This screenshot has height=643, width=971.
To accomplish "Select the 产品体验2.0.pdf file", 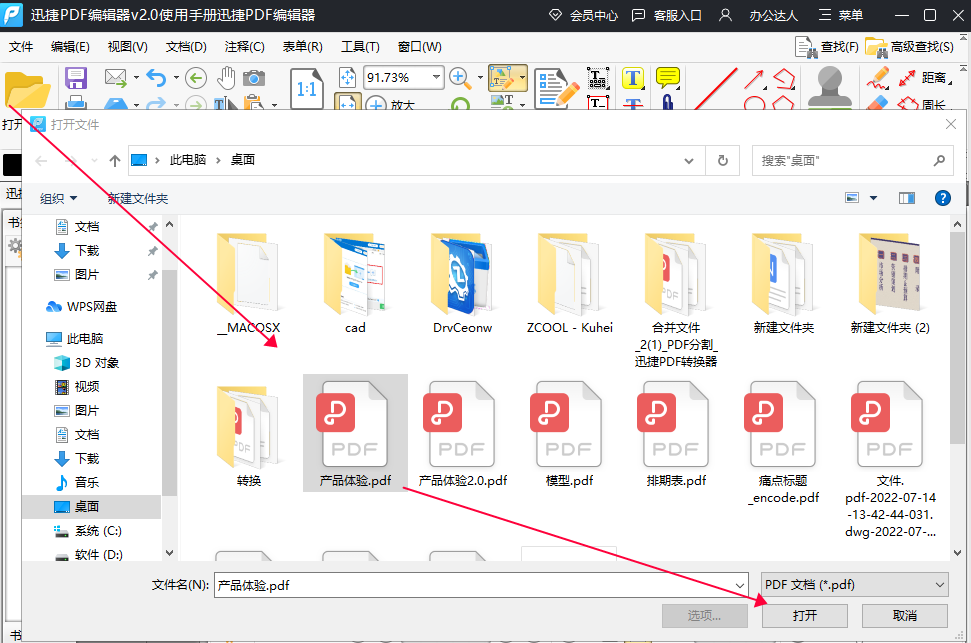I will [x=463, y=434].
